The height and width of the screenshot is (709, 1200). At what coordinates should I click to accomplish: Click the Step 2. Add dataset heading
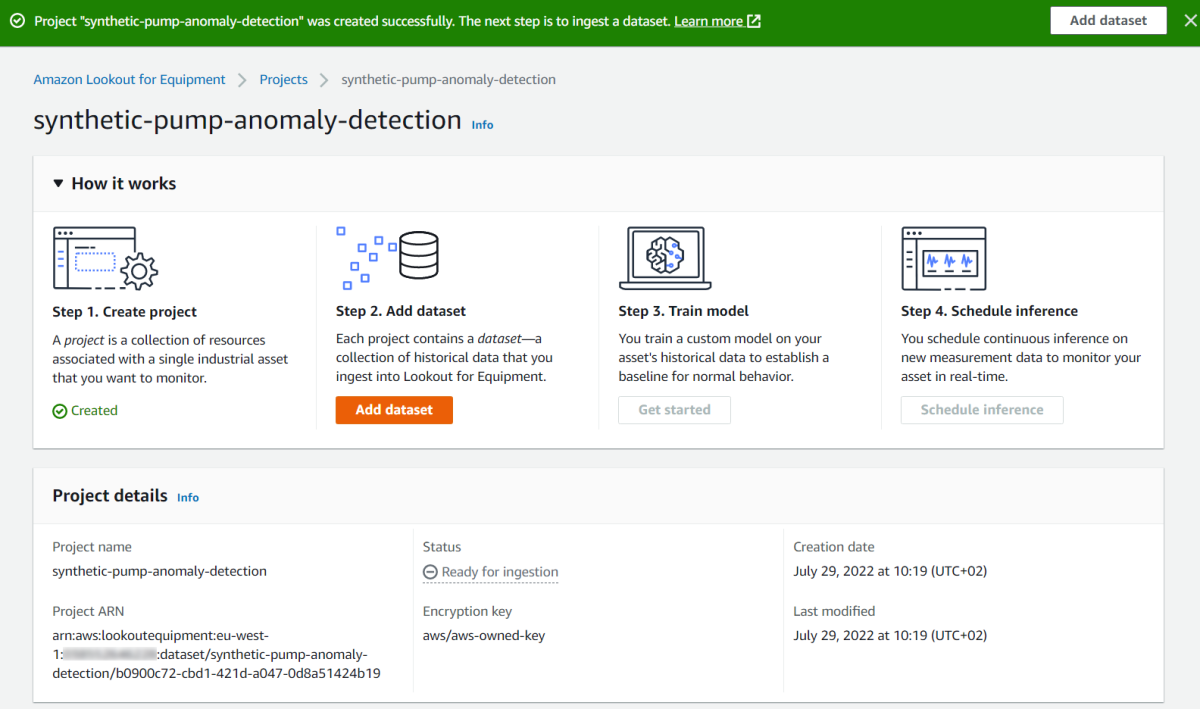[x=401, y=311]
